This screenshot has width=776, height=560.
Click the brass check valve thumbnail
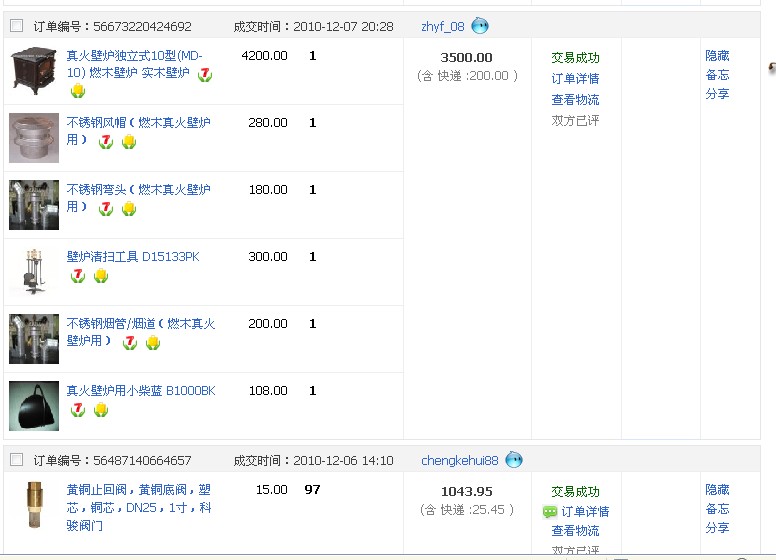coord(34,505)
